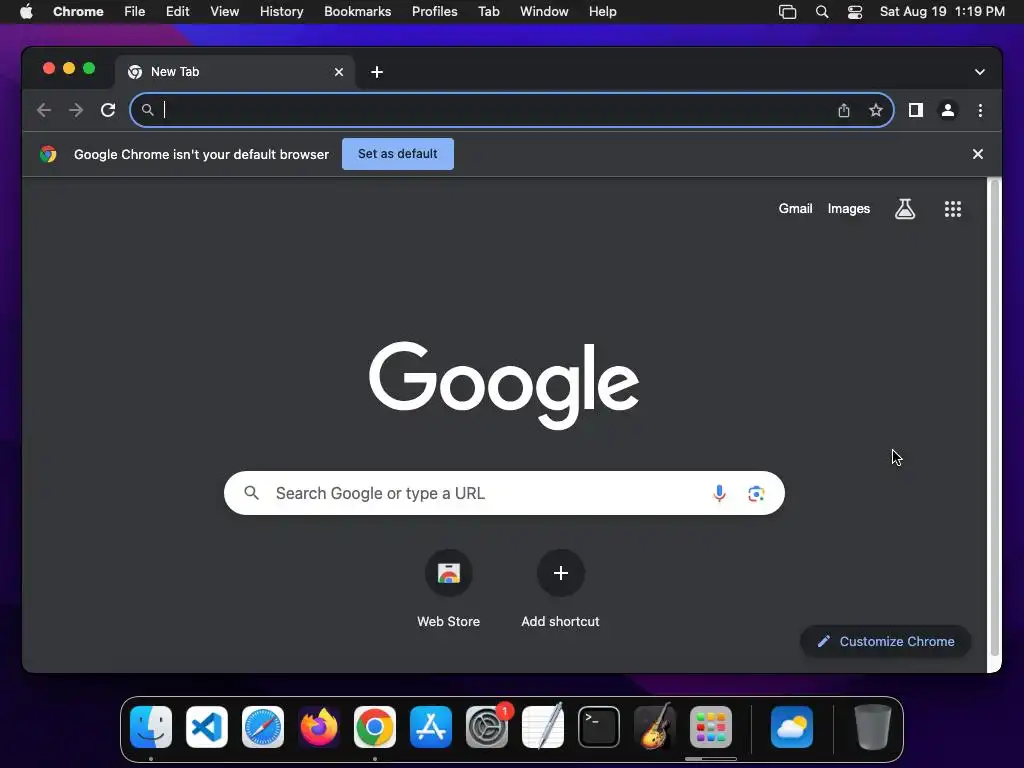Open the Chrome application menu

[x=78, y=12]
